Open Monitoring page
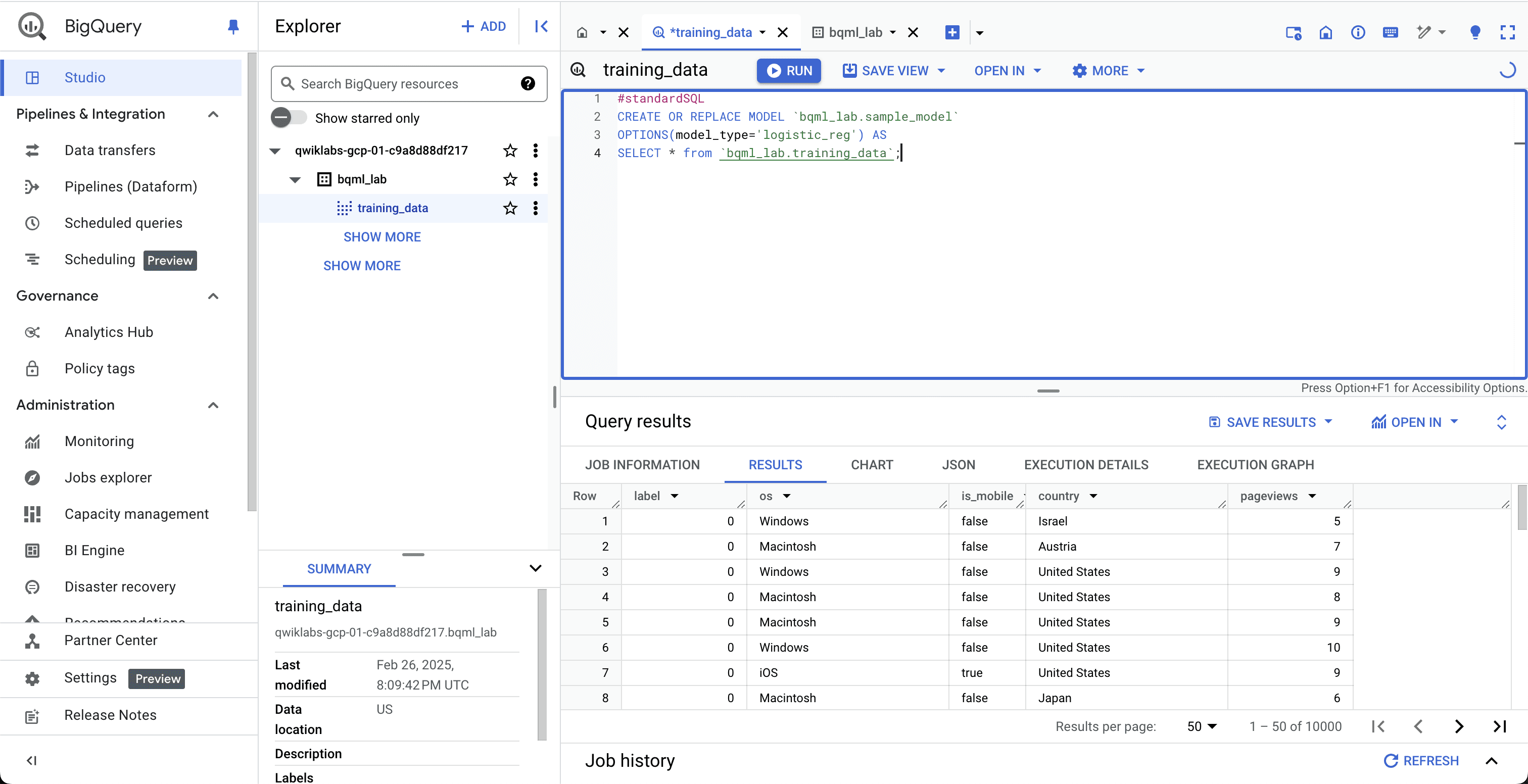This screenshot has width=1528, height=784. (x=99, y=441)
